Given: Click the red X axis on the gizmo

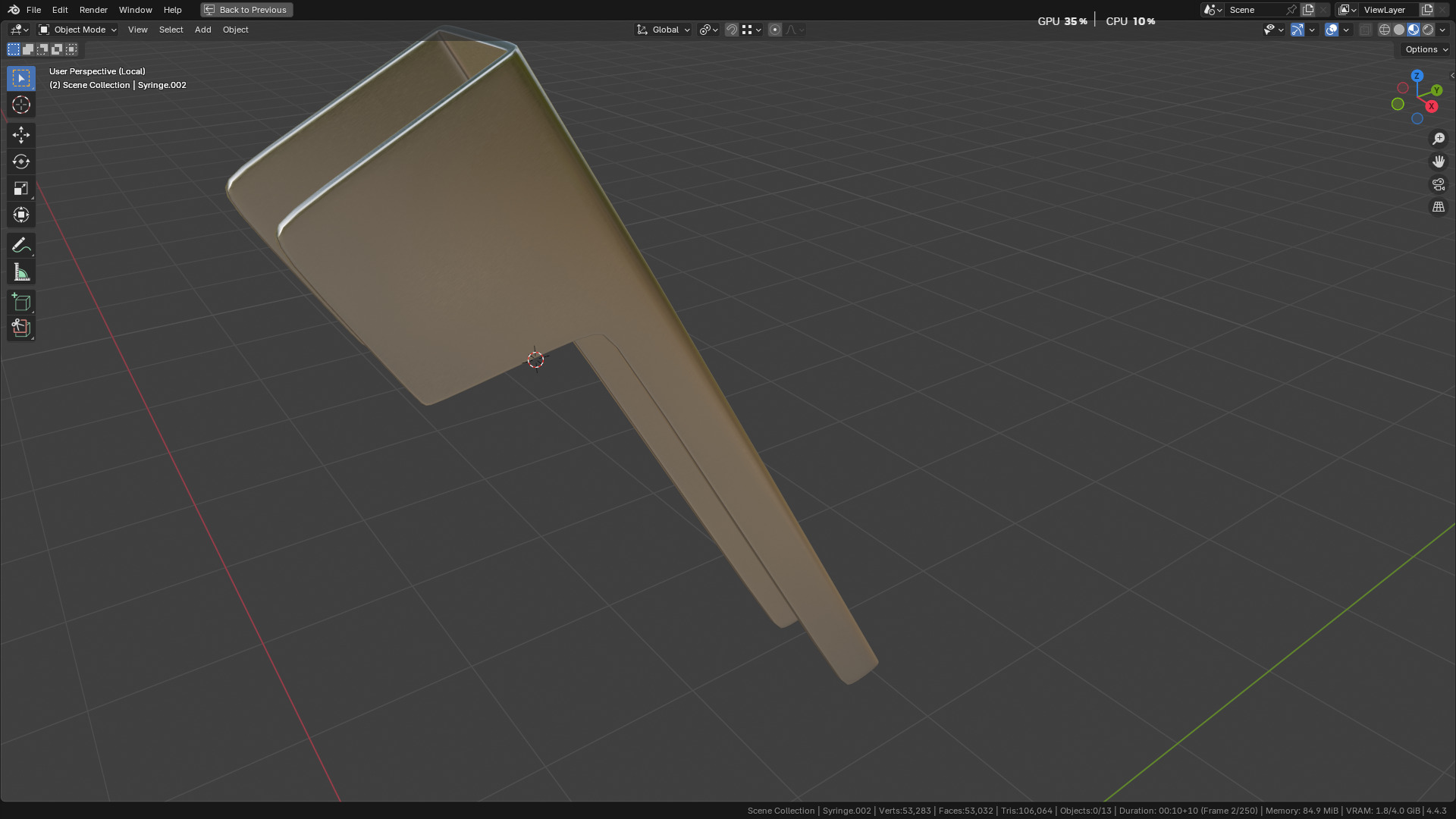Looking at the screenshot, I should point(1432,106).
